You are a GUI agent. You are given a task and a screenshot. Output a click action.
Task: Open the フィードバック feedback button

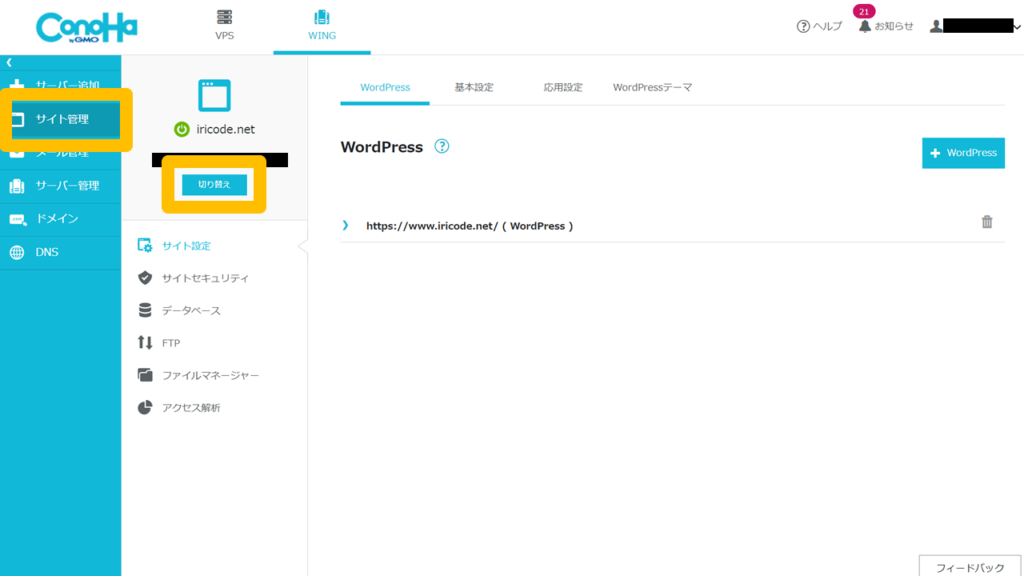[970, 567]
